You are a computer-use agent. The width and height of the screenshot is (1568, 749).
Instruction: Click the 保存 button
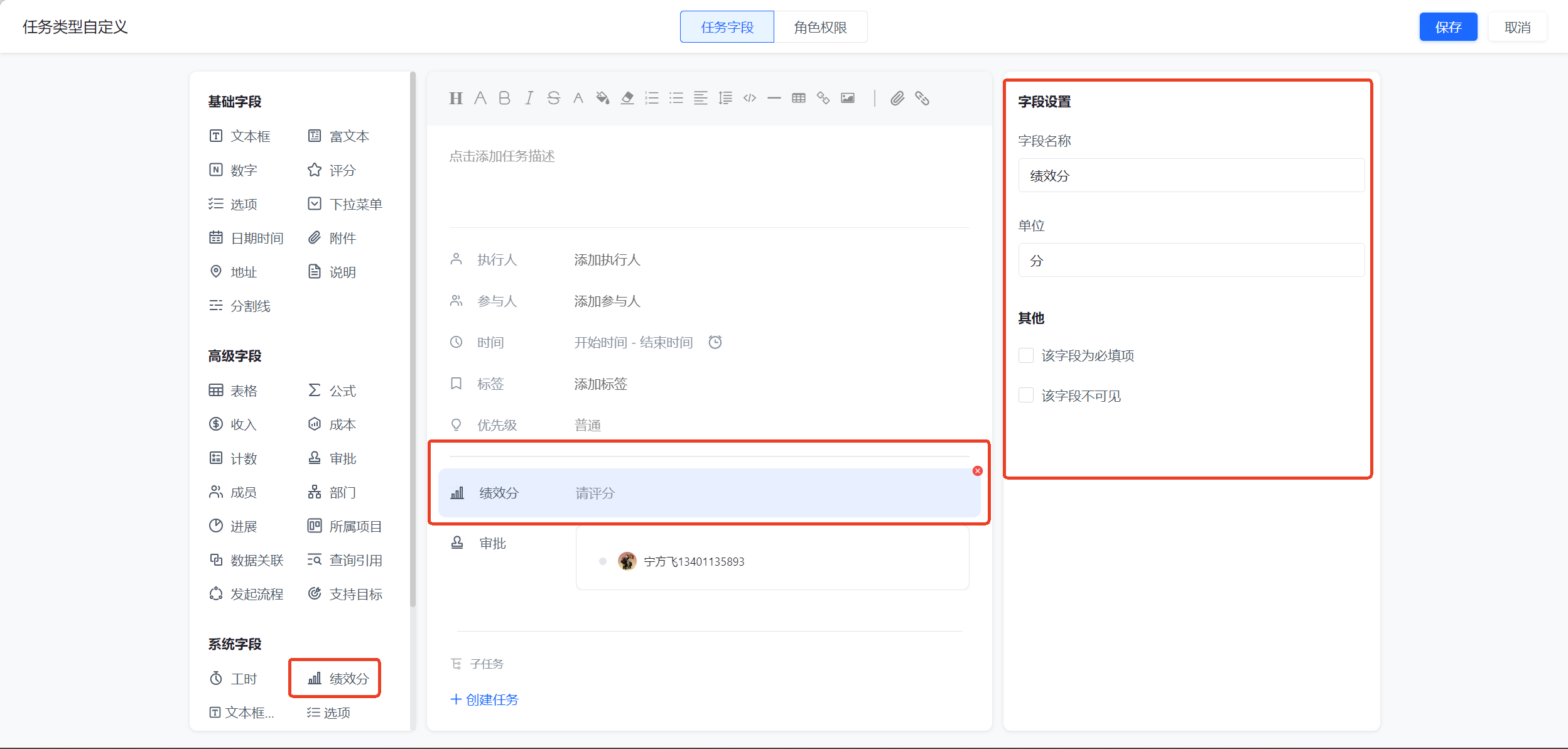[1448, 27]
